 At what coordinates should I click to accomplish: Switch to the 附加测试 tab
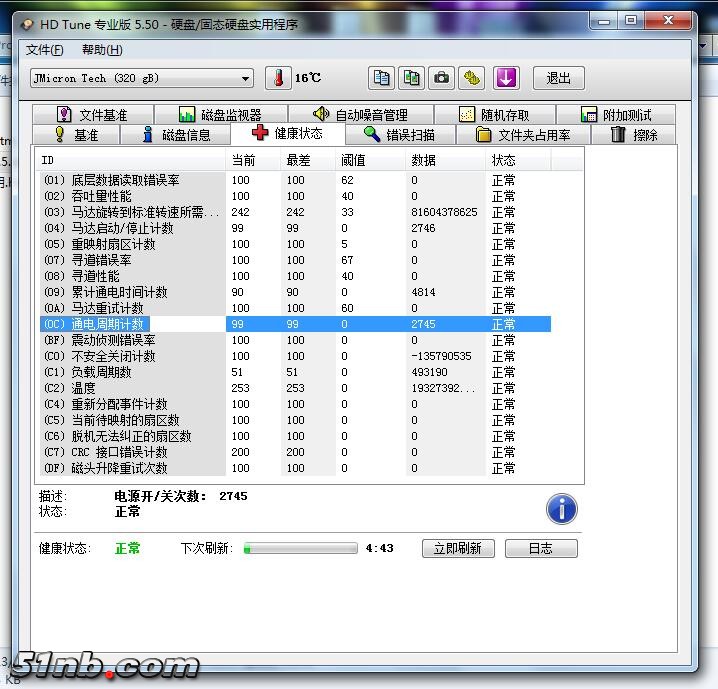[x=616, y=114]
